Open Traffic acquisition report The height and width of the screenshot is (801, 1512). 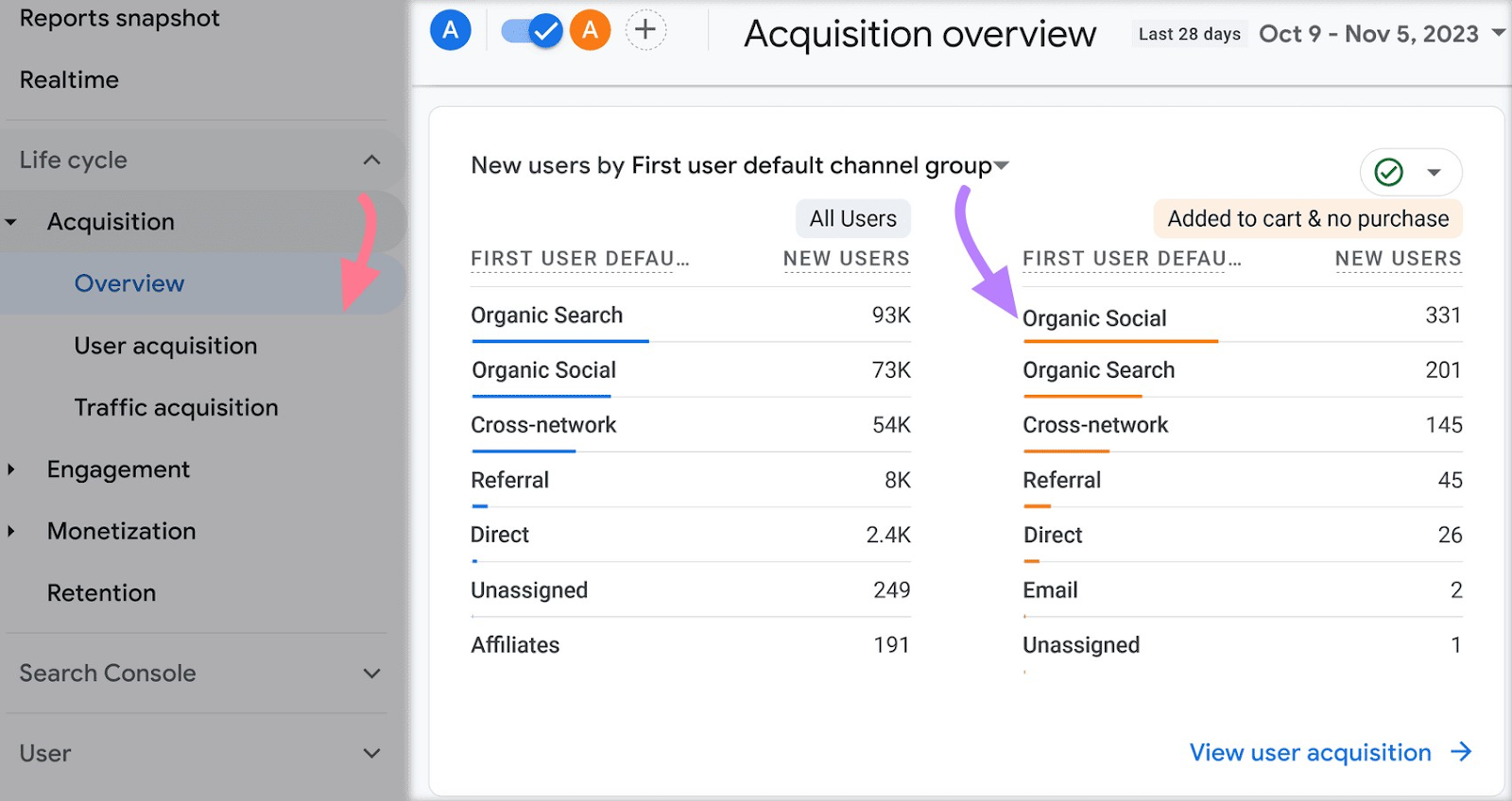pyautogui.click(x=176, y=407)
